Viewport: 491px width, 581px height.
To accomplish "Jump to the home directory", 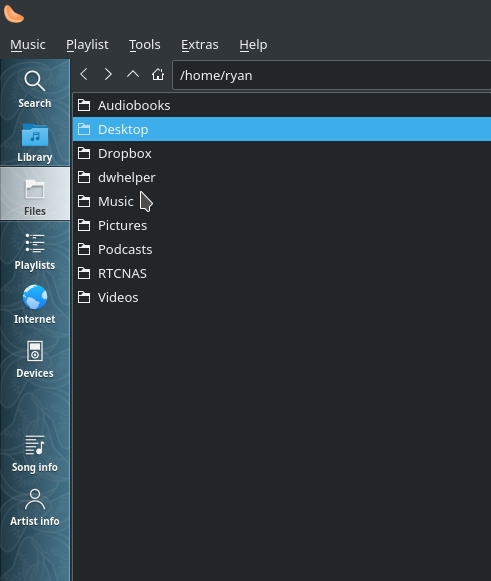I will pyautogui.click(x=157, y=74).
